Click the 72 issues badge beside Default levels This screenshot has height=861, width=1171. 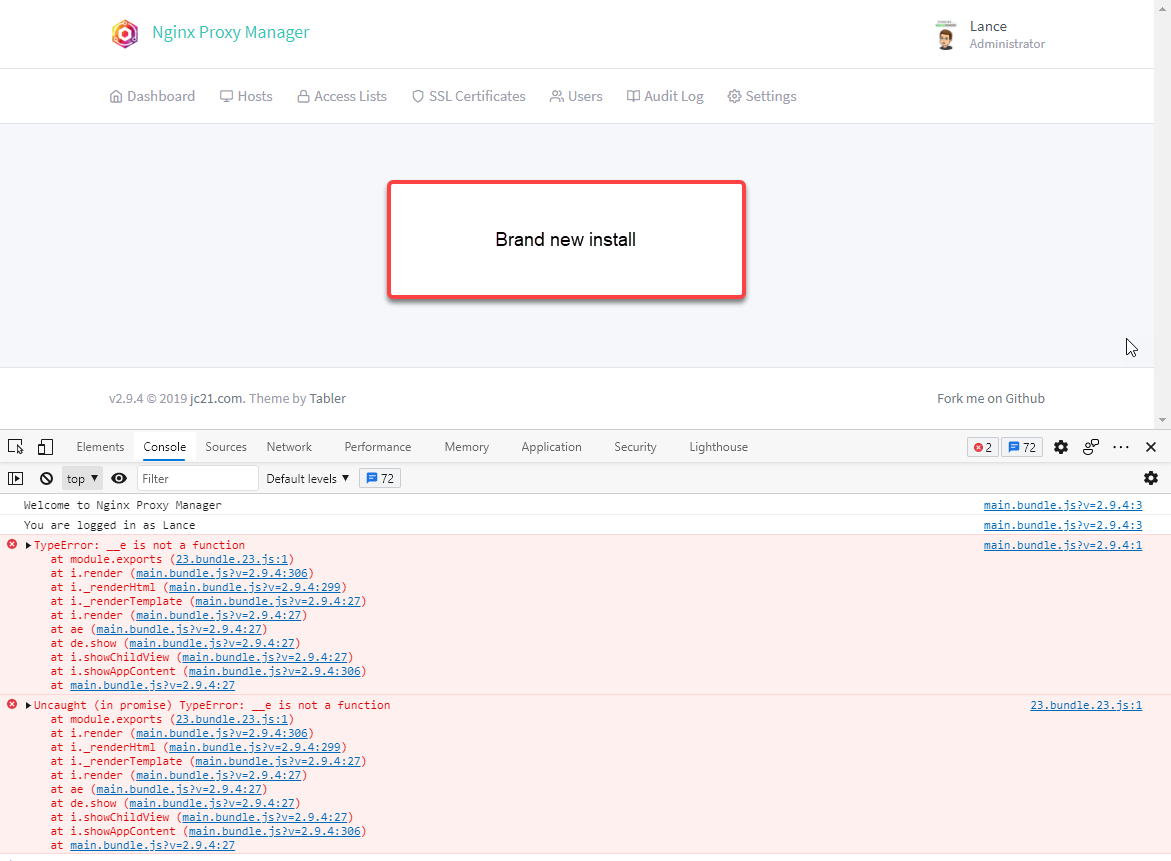pos(380,478)
